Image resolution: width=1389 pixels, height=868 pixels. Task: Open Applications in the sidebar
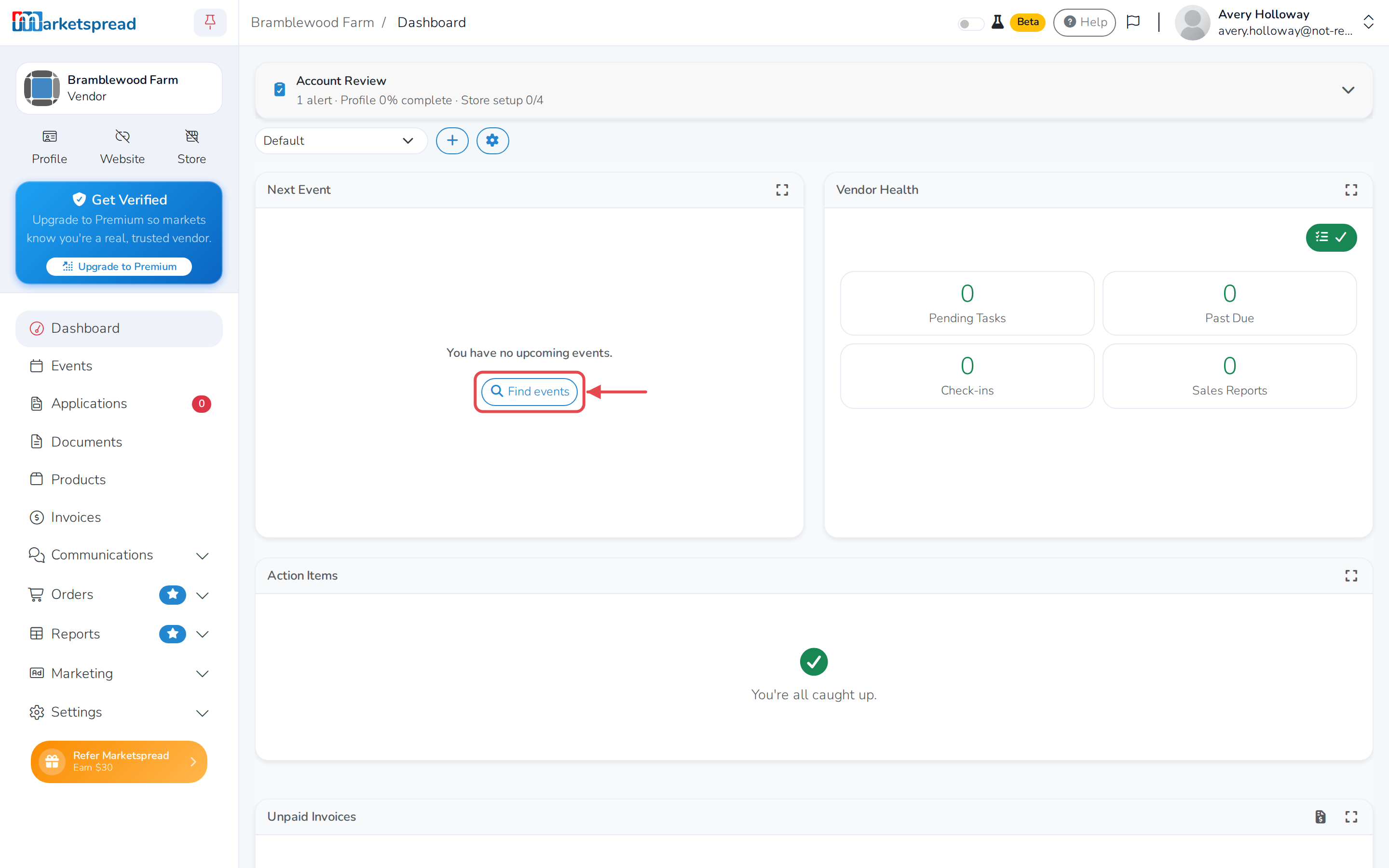120,404
